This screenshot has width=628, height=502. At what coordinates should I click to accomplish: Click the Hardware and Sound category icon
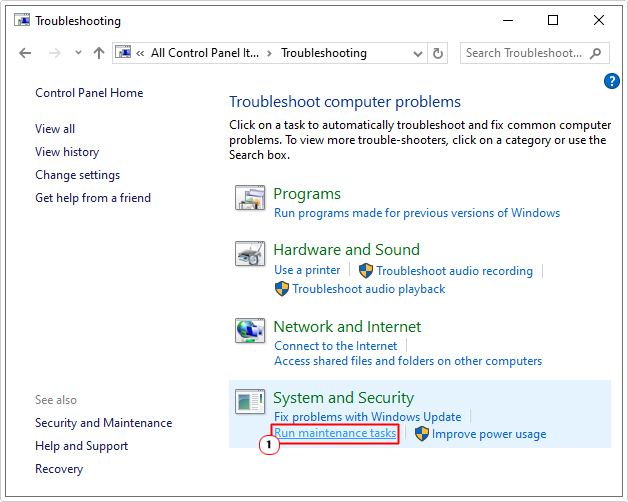(250, 254)
